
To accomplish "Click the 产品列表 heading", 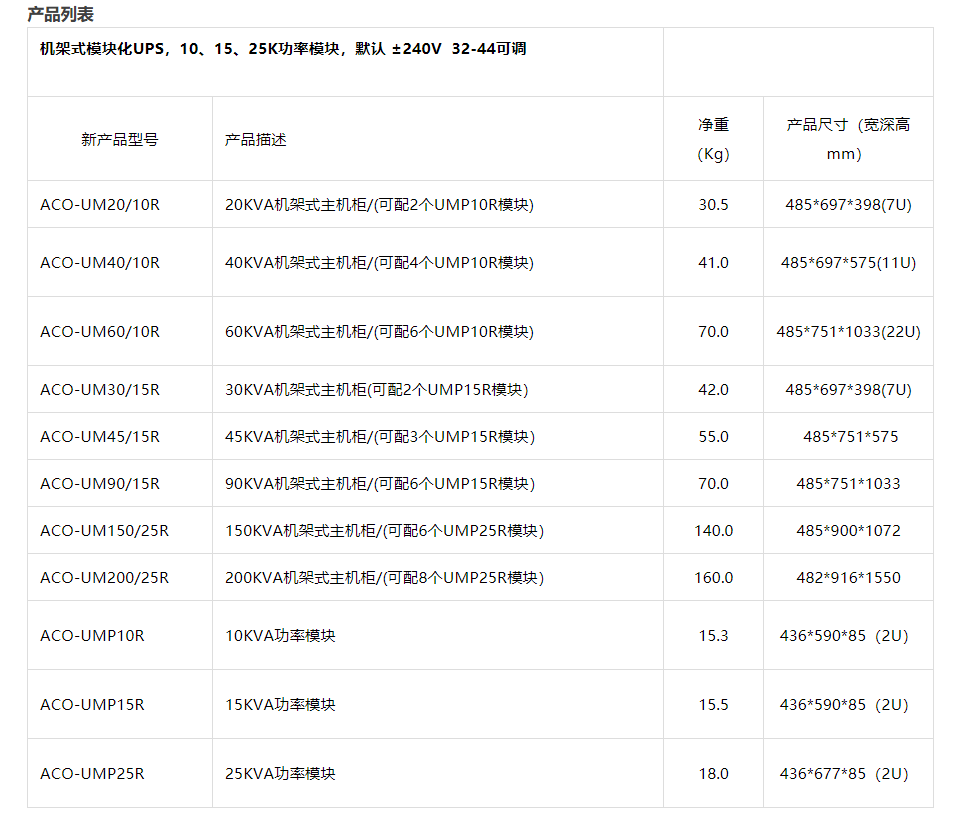I will pos(61,14).
